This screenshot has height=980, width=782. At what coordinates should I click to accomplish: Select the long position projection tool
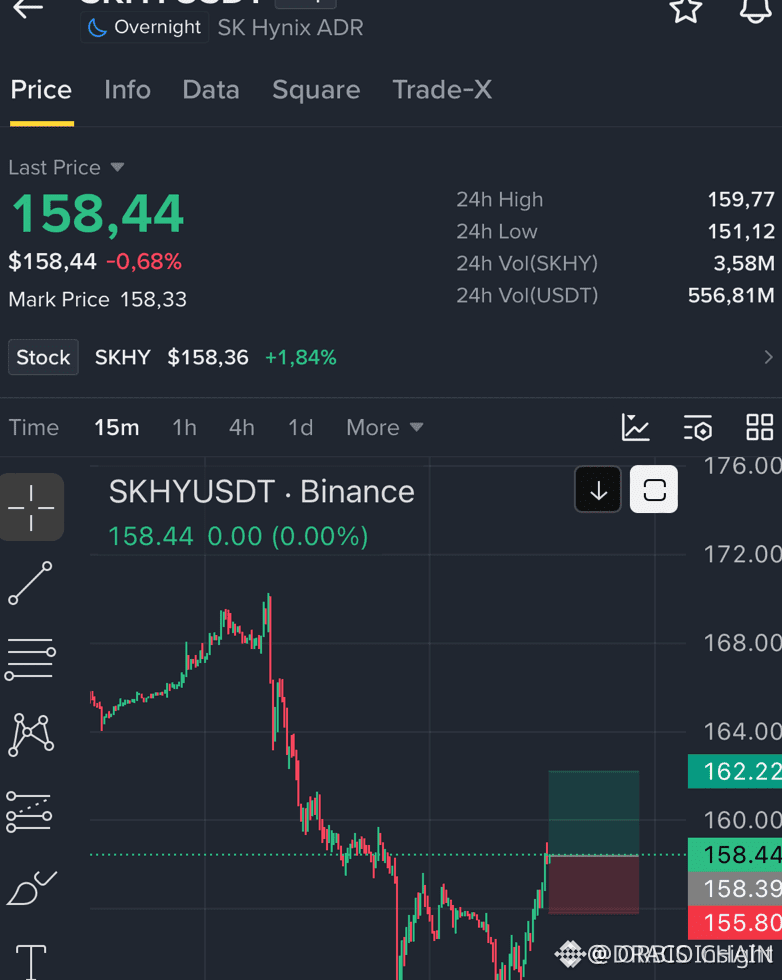point(30,811)
